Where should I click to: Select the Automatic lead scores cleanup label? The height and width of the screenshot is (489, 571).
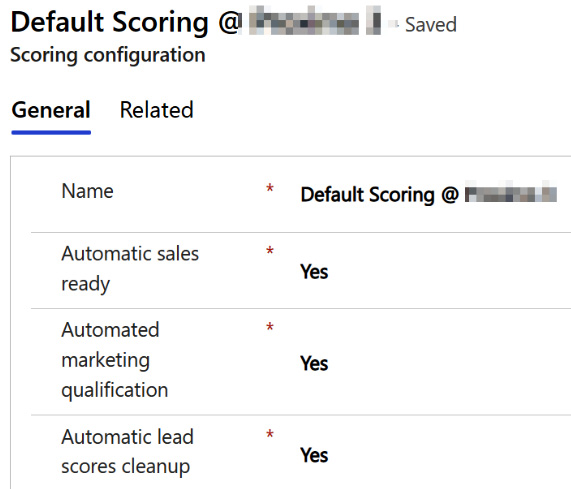pyautogui.click(x=127, y=452)
